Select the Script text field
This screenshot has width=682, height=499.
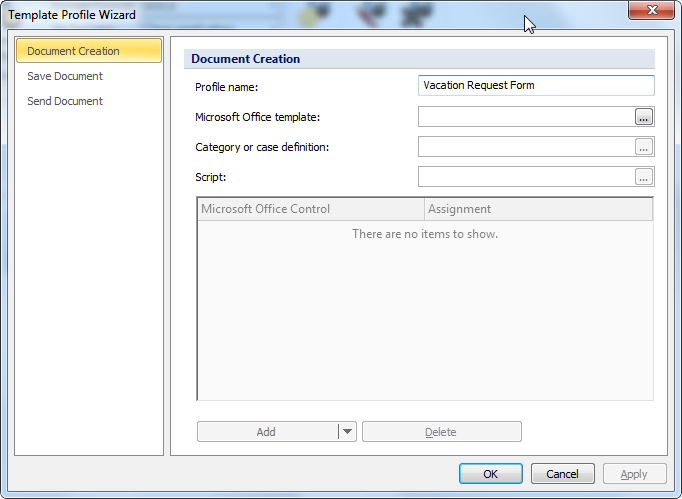525,177
